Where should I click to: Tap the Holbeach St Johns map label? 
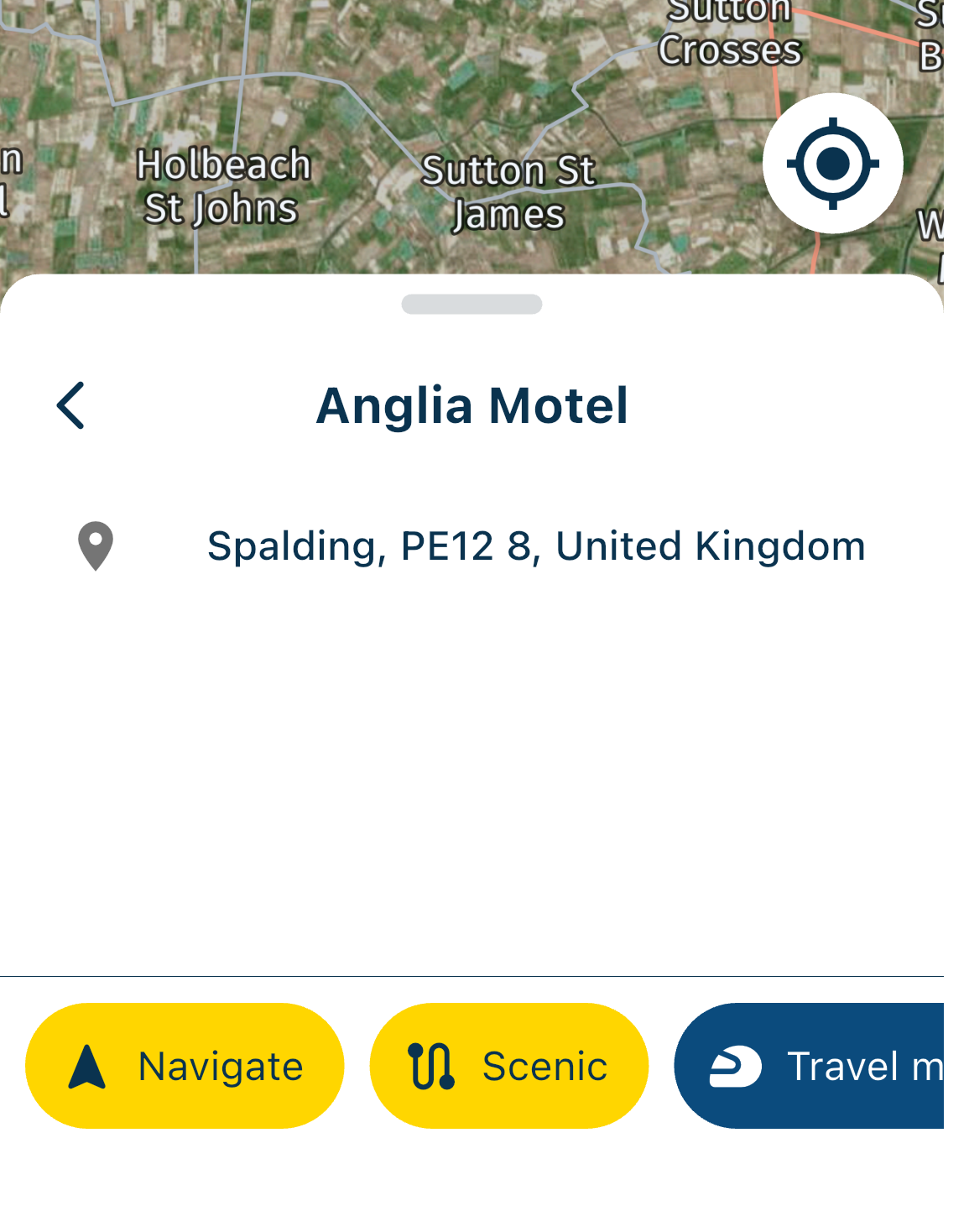[x=222, y=186]
